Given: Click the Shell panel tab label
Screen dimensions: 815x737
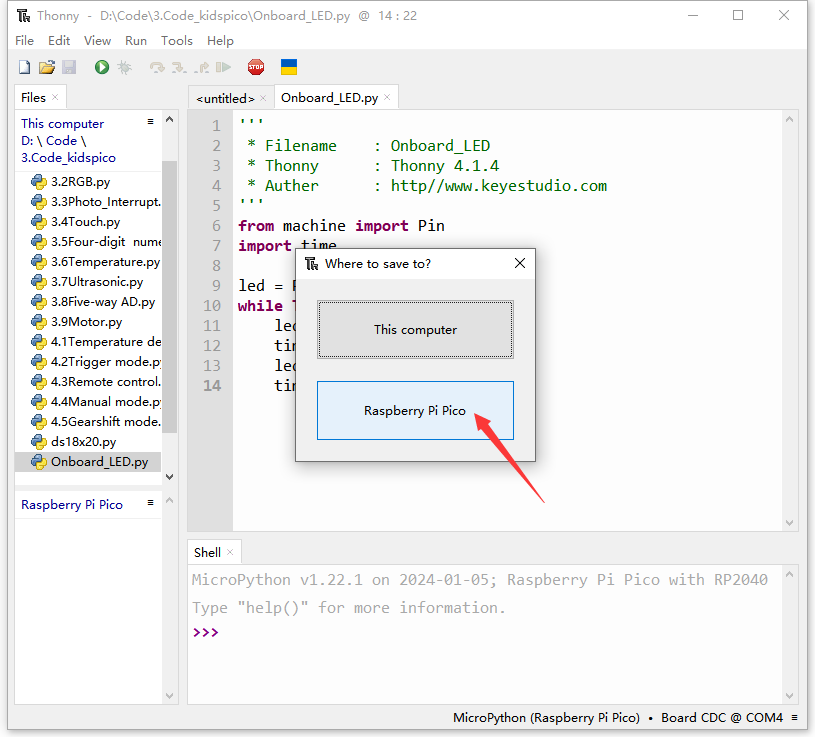Looking at the screenshot, I should pyautogui.click(x=207, y=552).
